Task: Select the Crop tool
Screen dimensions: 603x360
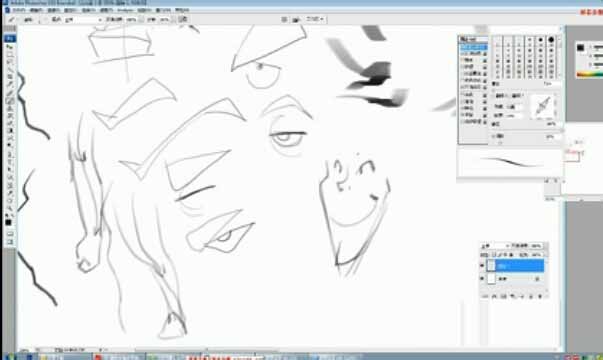Action: point(10,77)
